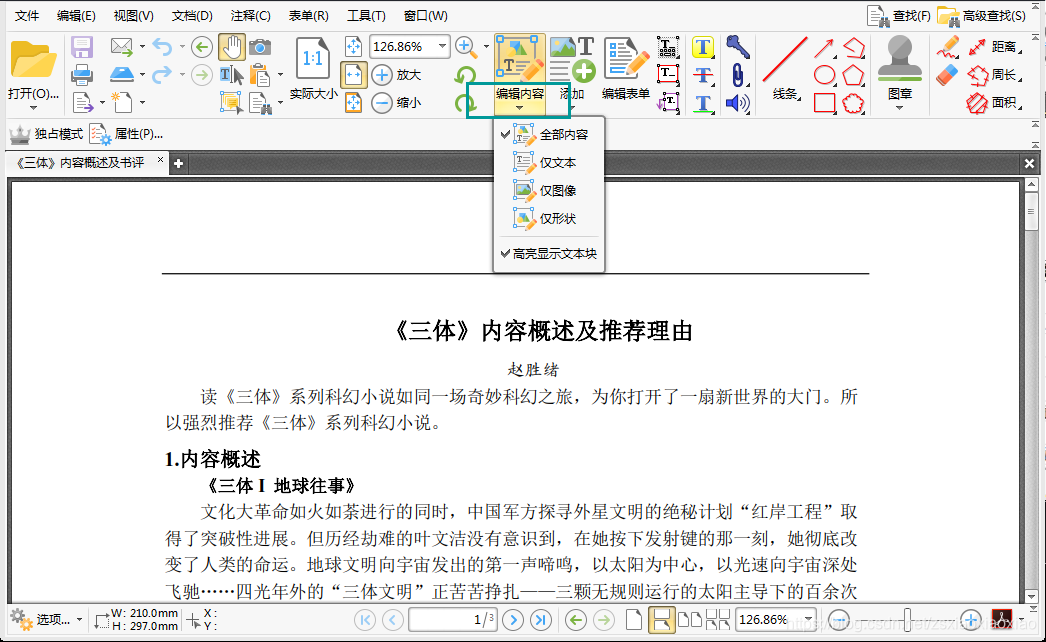Pick the red arrow drawing tool
The height and width of the screenshot is (642, 1046).
click(x=824, y=48)
